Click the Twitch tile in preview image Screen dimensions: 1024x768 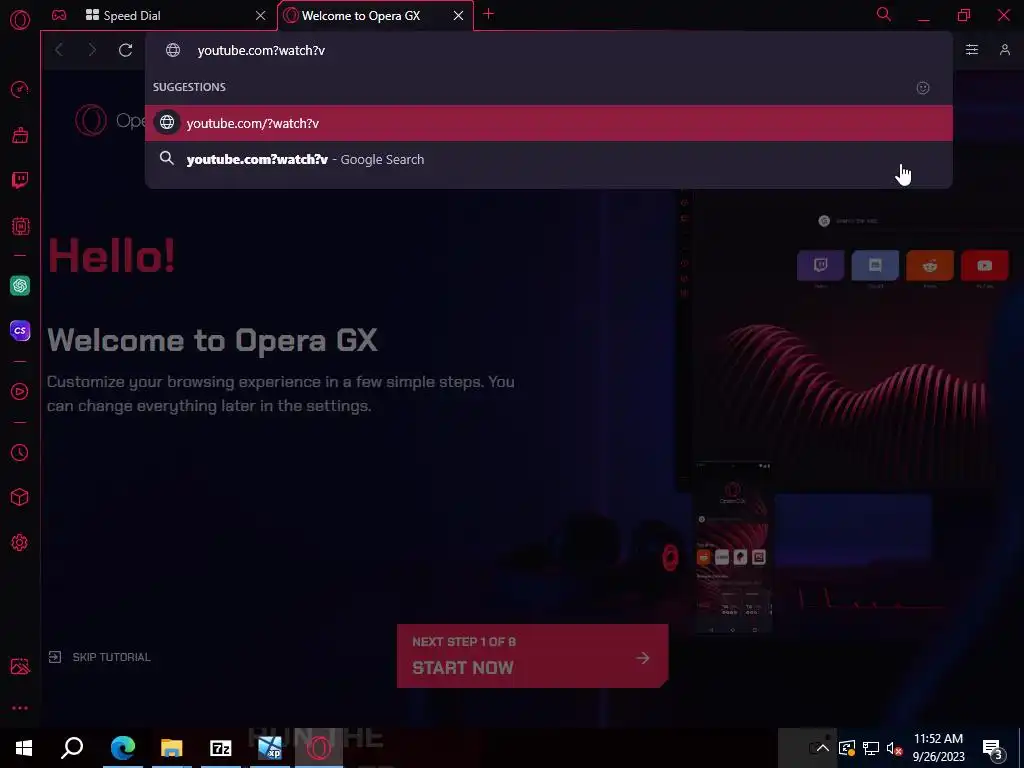tap(820, 265)
